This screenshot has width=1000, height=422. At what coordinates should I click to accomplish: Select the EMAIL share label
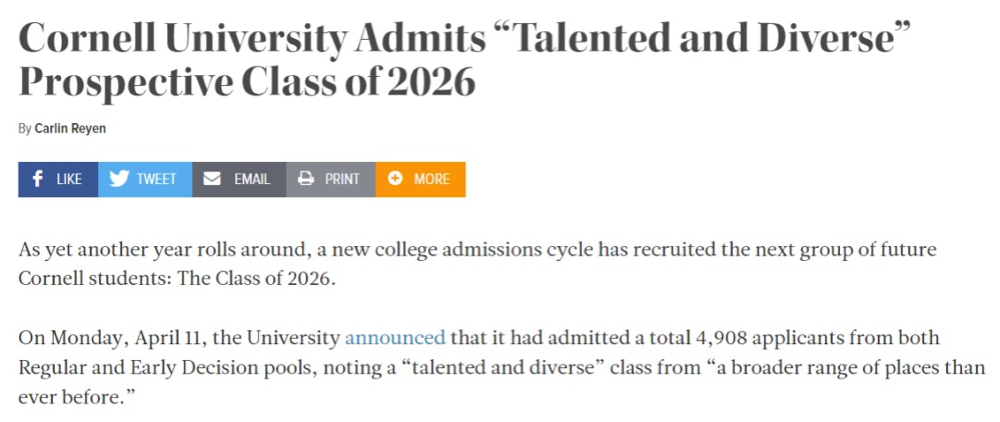click(x=252, y=179)
